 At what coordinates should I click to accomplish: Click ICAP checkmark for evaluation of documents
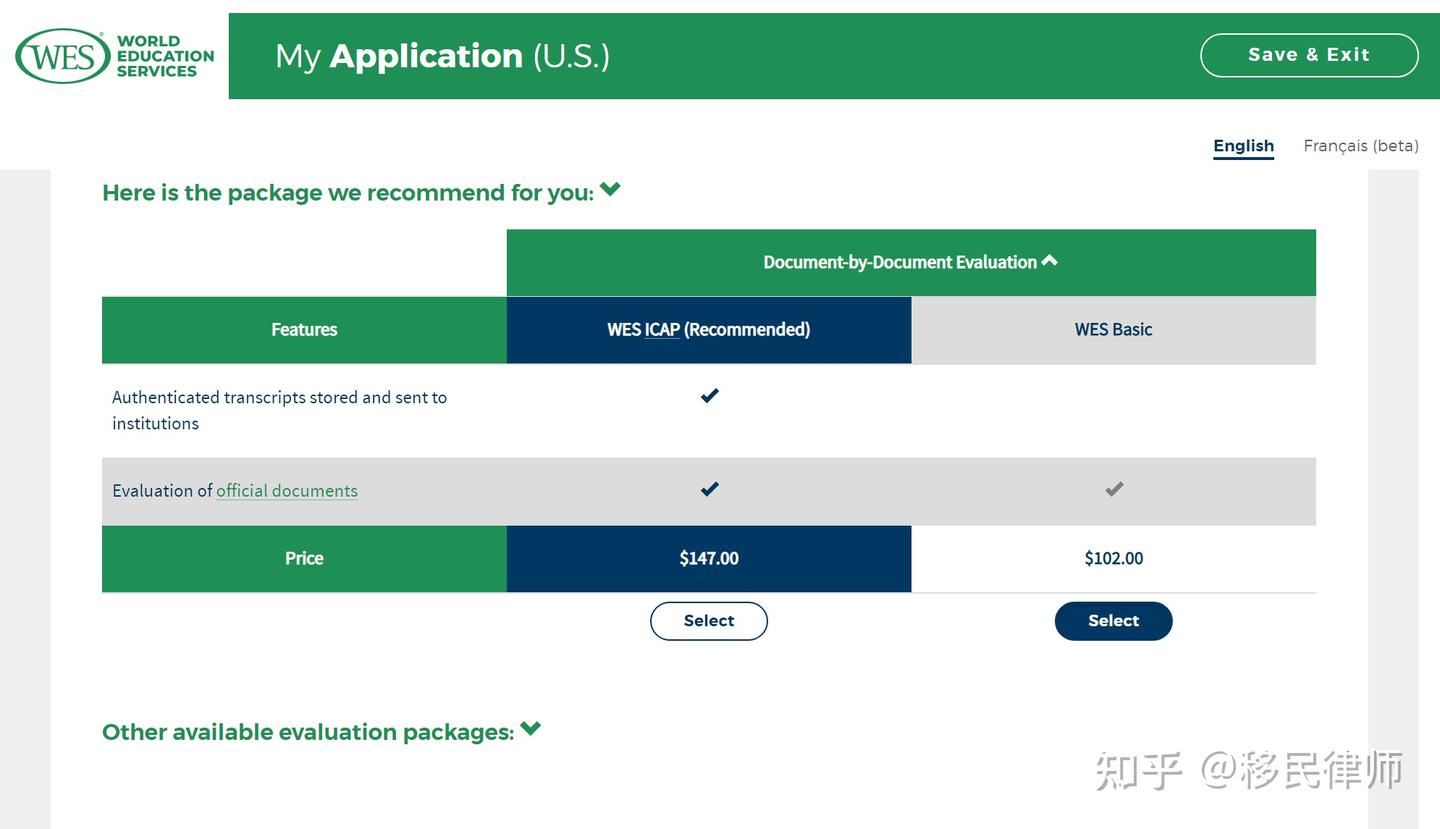pos(709,489)
